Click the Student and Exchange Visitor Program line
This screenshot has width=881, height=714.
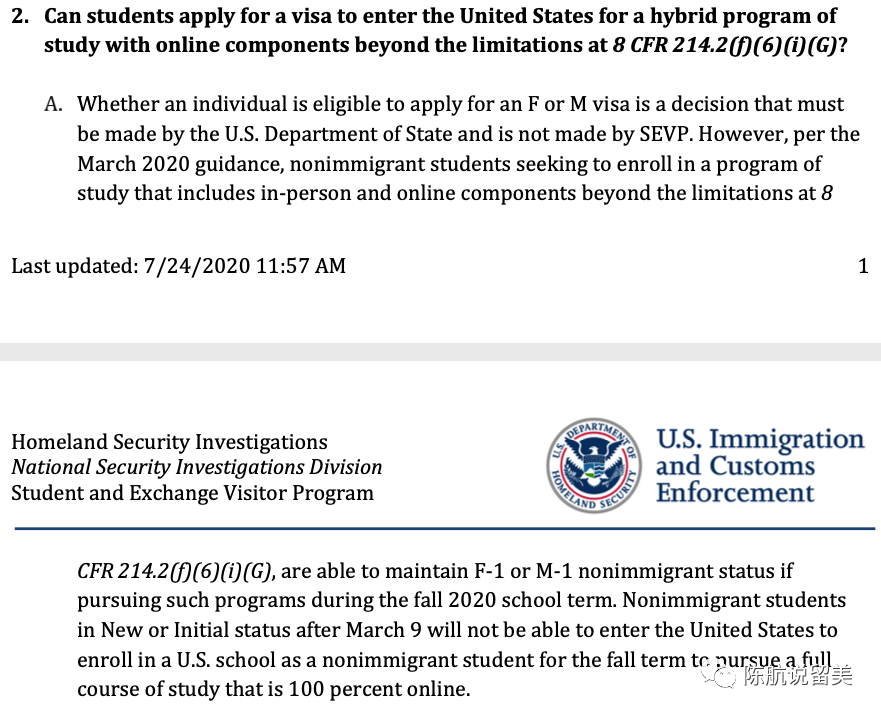[192, 493]
